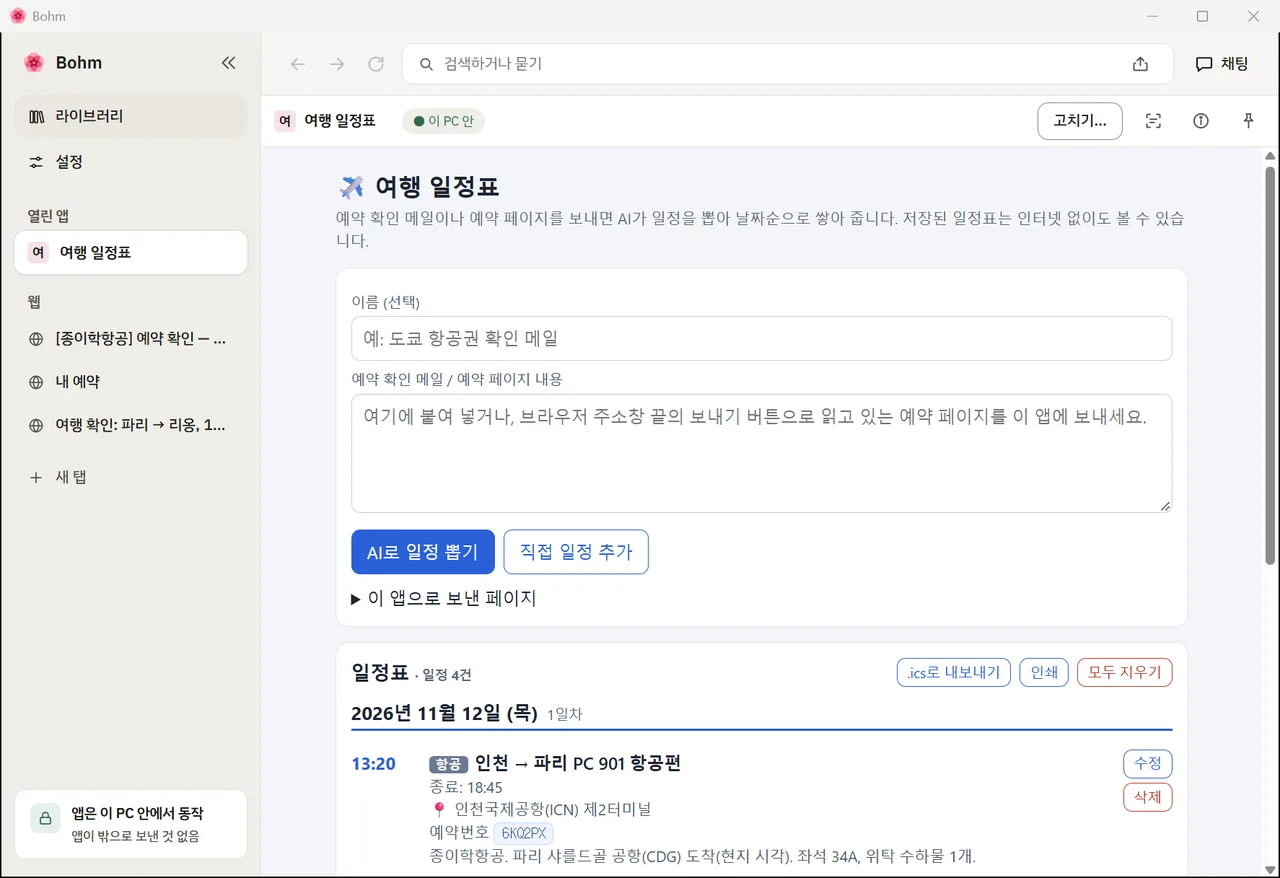Click the lock icon in the status card
This screenshot has width=1280, height=878.
click(45, 818)
